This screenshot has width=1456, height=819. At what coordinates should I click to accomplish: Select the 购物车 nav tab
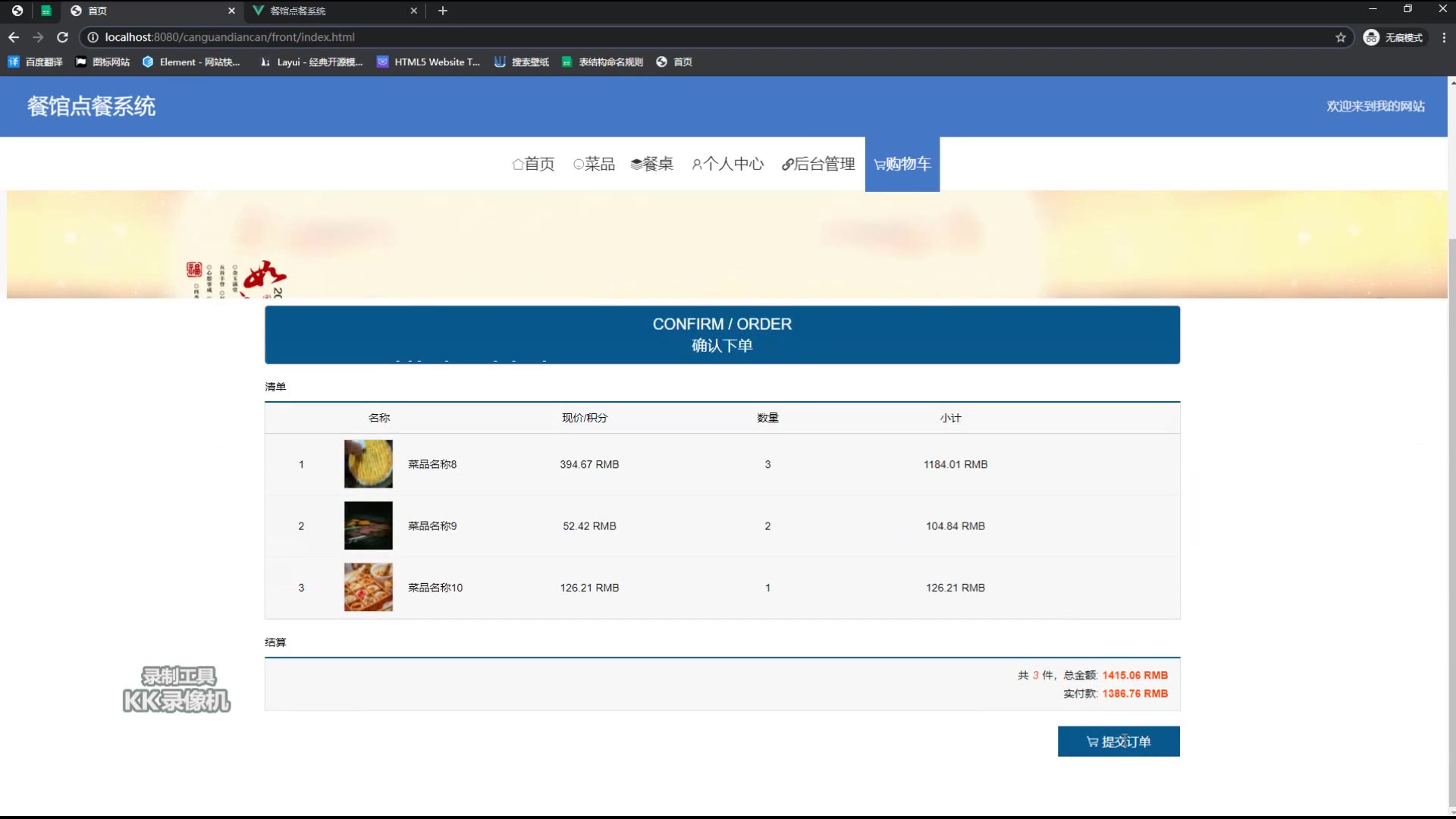pos(902,164)
